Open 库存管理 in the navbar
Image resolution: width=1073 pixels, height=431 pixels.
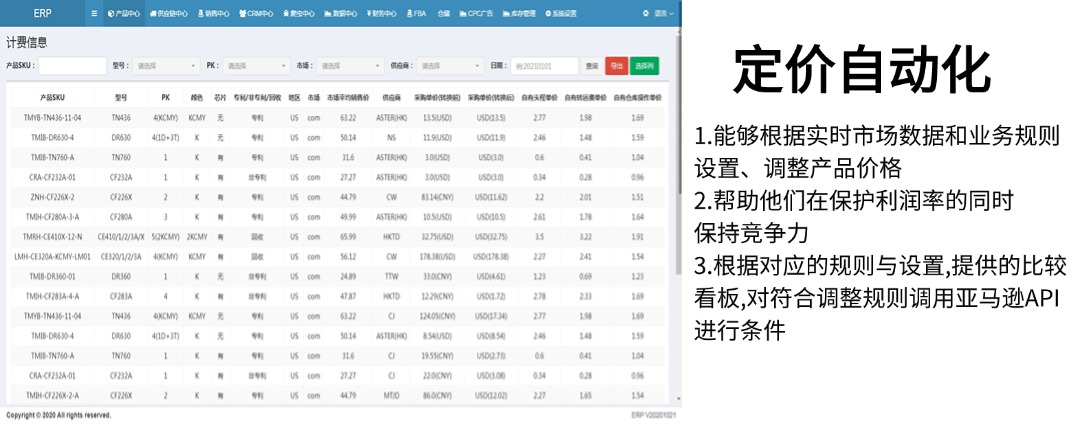coord(521,14)
